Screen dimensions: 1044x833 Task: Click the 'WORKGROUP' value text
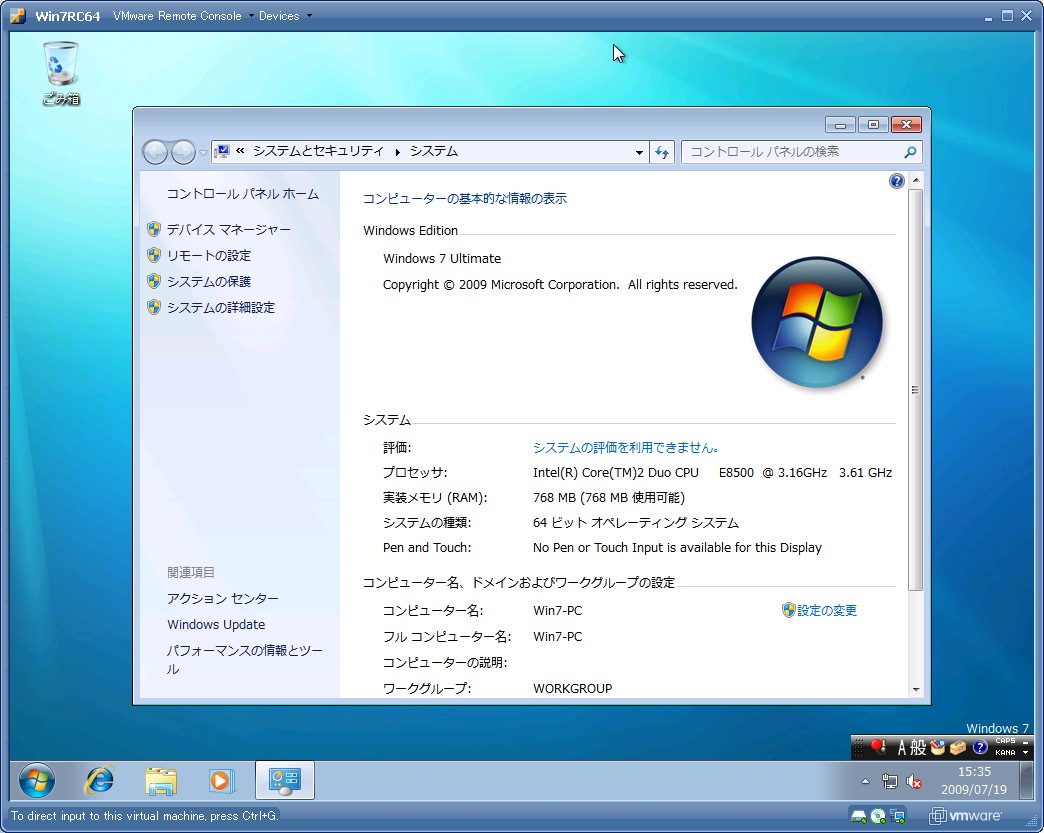(573, 689)
